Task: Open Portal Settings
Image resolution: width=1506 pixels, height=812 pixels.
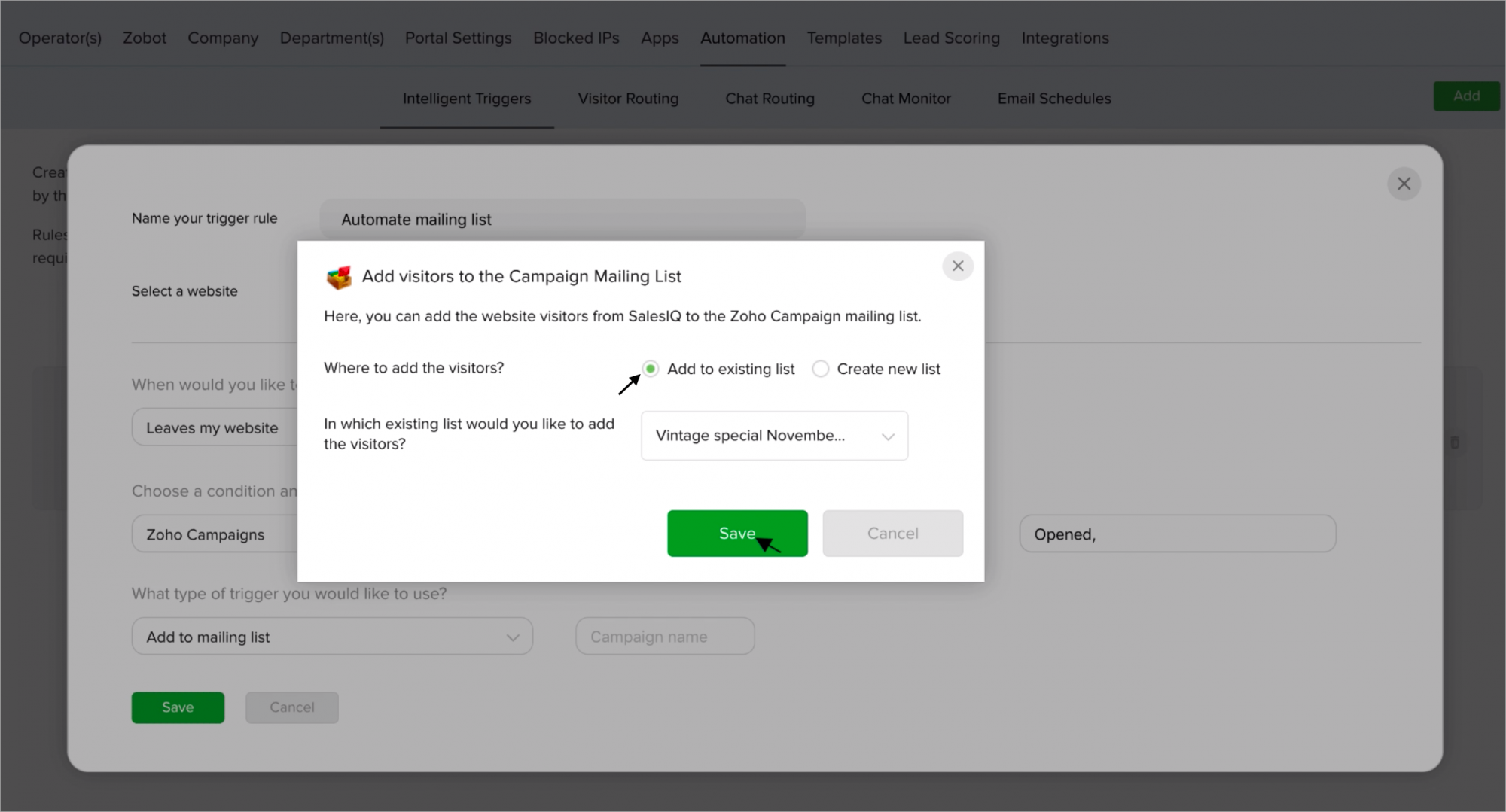Action: tap(459, 38)
